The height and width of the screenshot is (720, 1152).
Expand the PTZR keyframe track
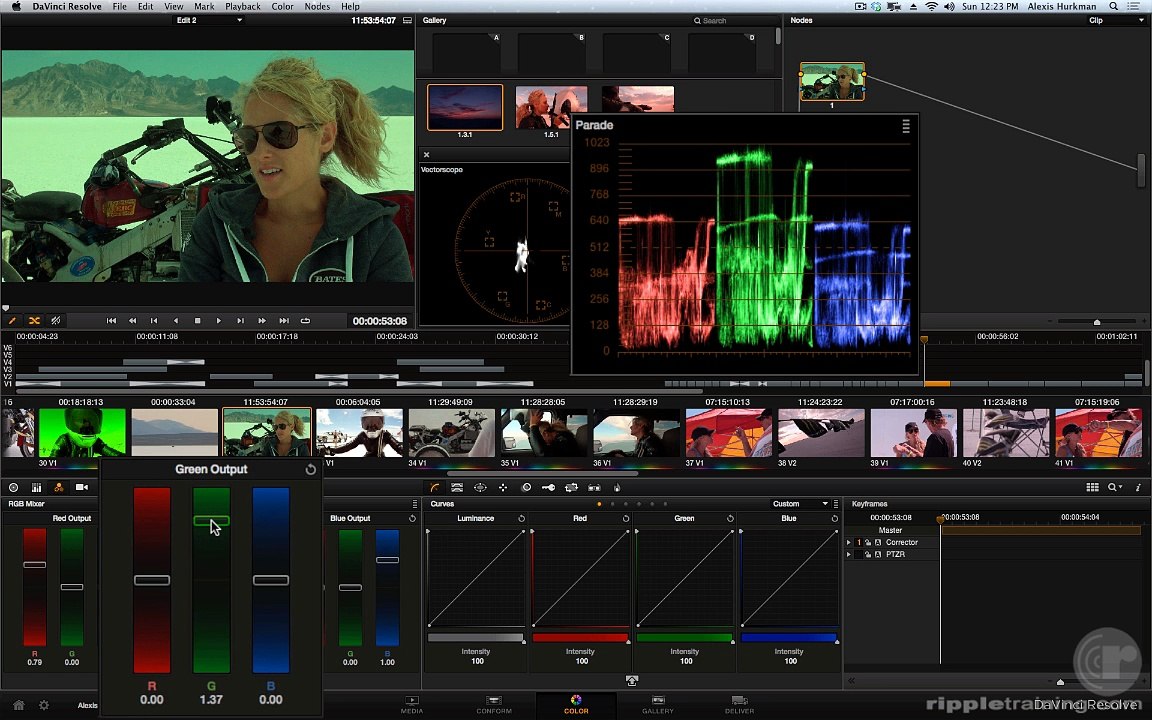point(849,554)
